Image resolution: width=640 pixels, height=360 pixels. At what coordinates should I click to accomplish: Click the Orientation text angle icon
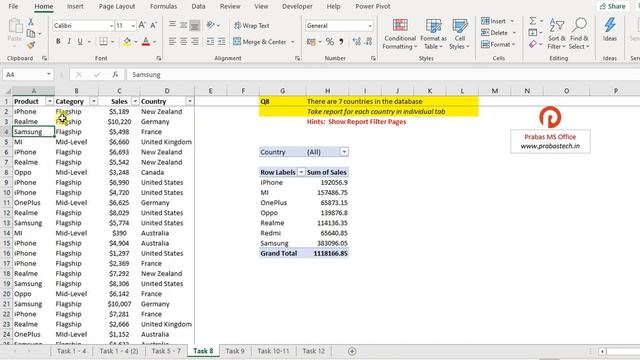[211, 25]
